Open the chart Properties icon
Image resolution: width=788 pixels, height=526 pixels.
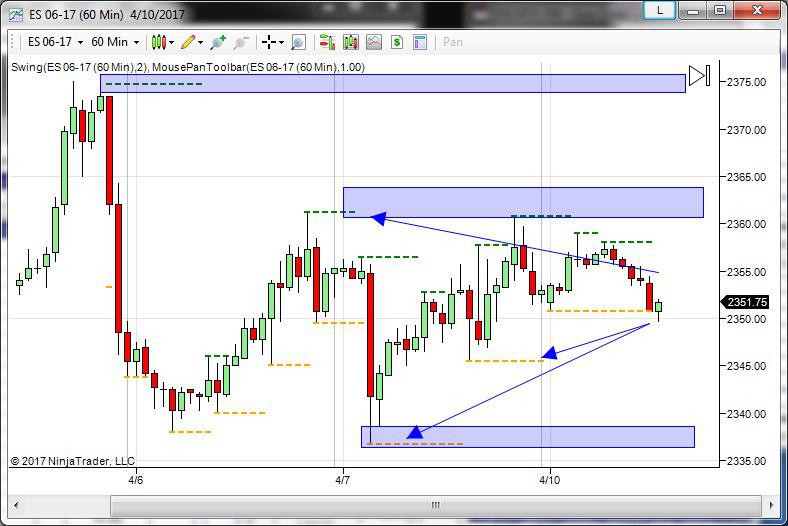point(420,42)
